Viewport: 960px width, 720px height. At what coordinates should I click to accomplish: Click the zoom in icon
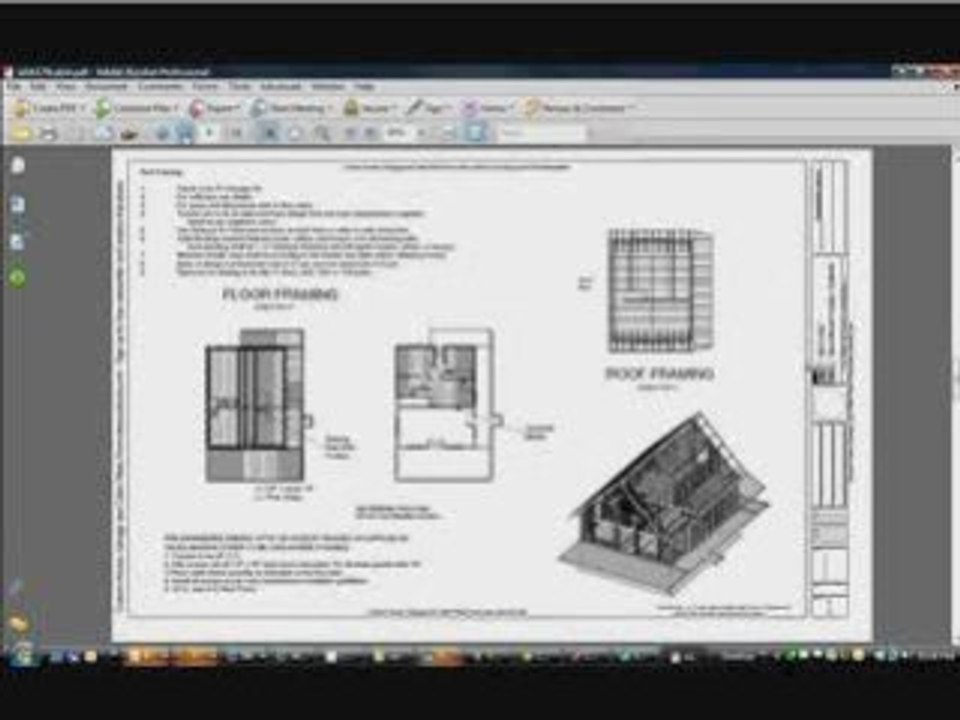coord(370,133)
